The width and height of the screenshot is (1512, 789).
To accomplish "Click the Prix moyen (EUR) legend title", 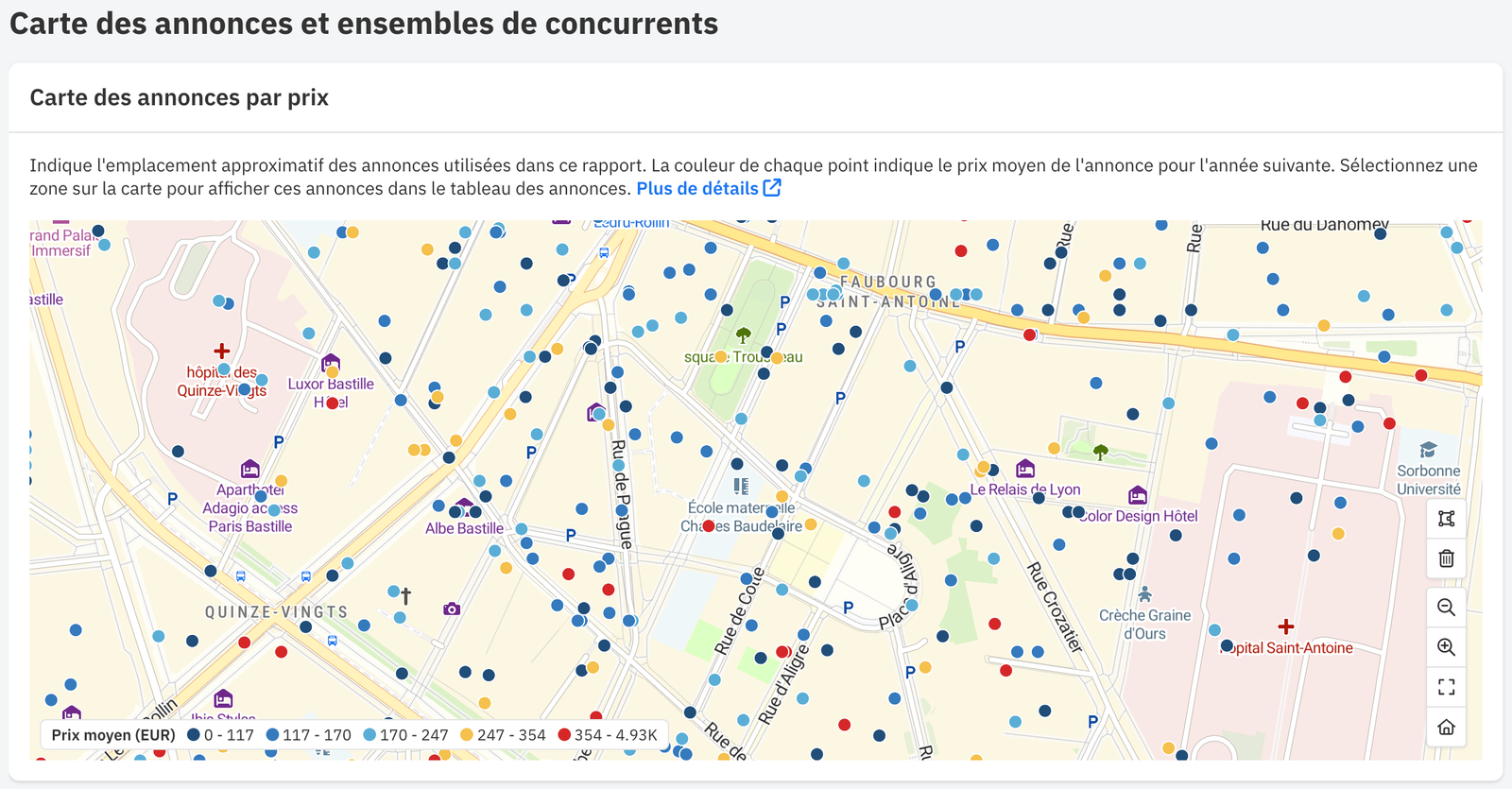I will (113, 735).
